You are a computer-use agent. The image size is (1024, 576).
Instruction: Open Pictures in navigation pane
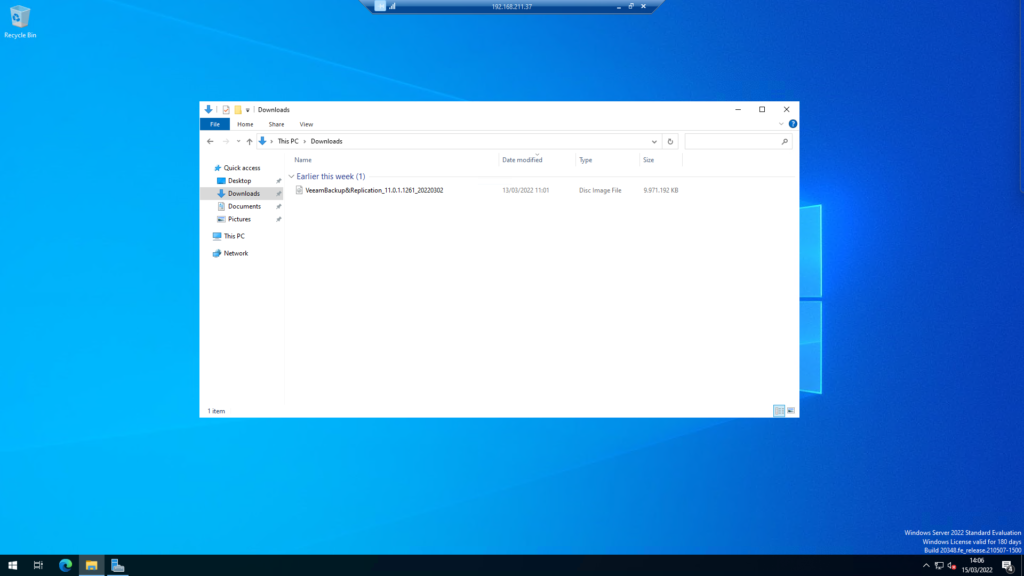tap(239, 219)
